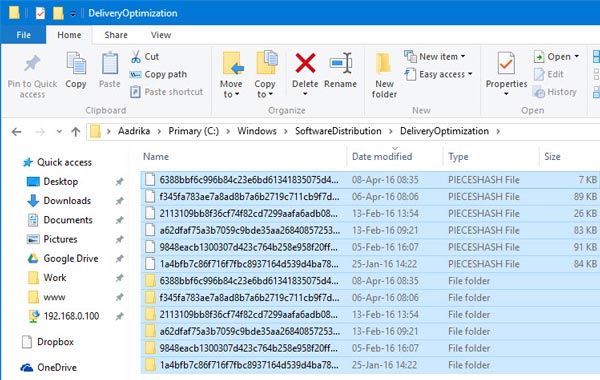The width and height of the screenshot is (600, 380).
Task: Click the Paste clipboard icon
Action: tap(110, 63)
